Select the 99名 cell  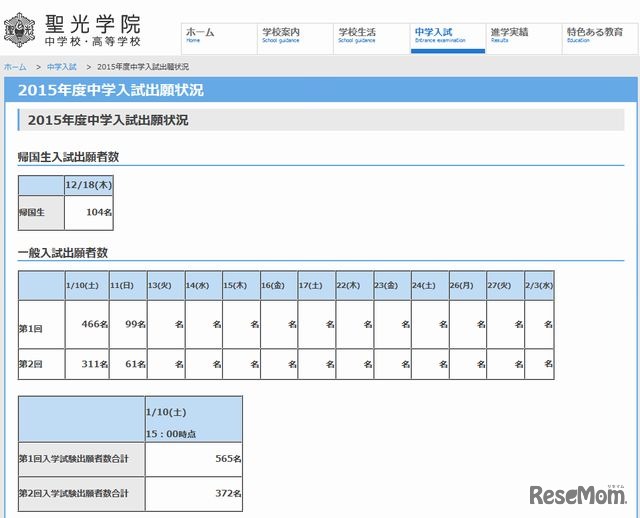pos(128,325)
